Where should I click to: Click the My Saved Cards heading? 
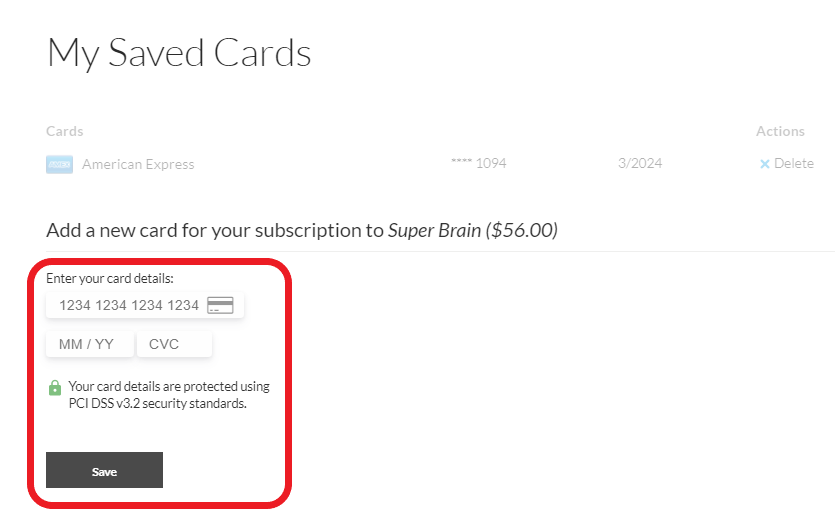[x=179, y=53]
